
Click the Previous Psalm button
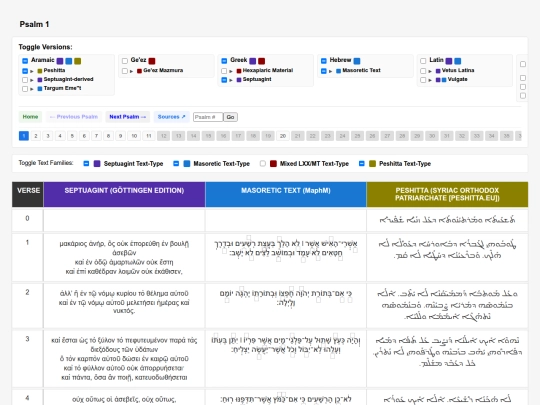pyautogui.click(x=74, y=117)
